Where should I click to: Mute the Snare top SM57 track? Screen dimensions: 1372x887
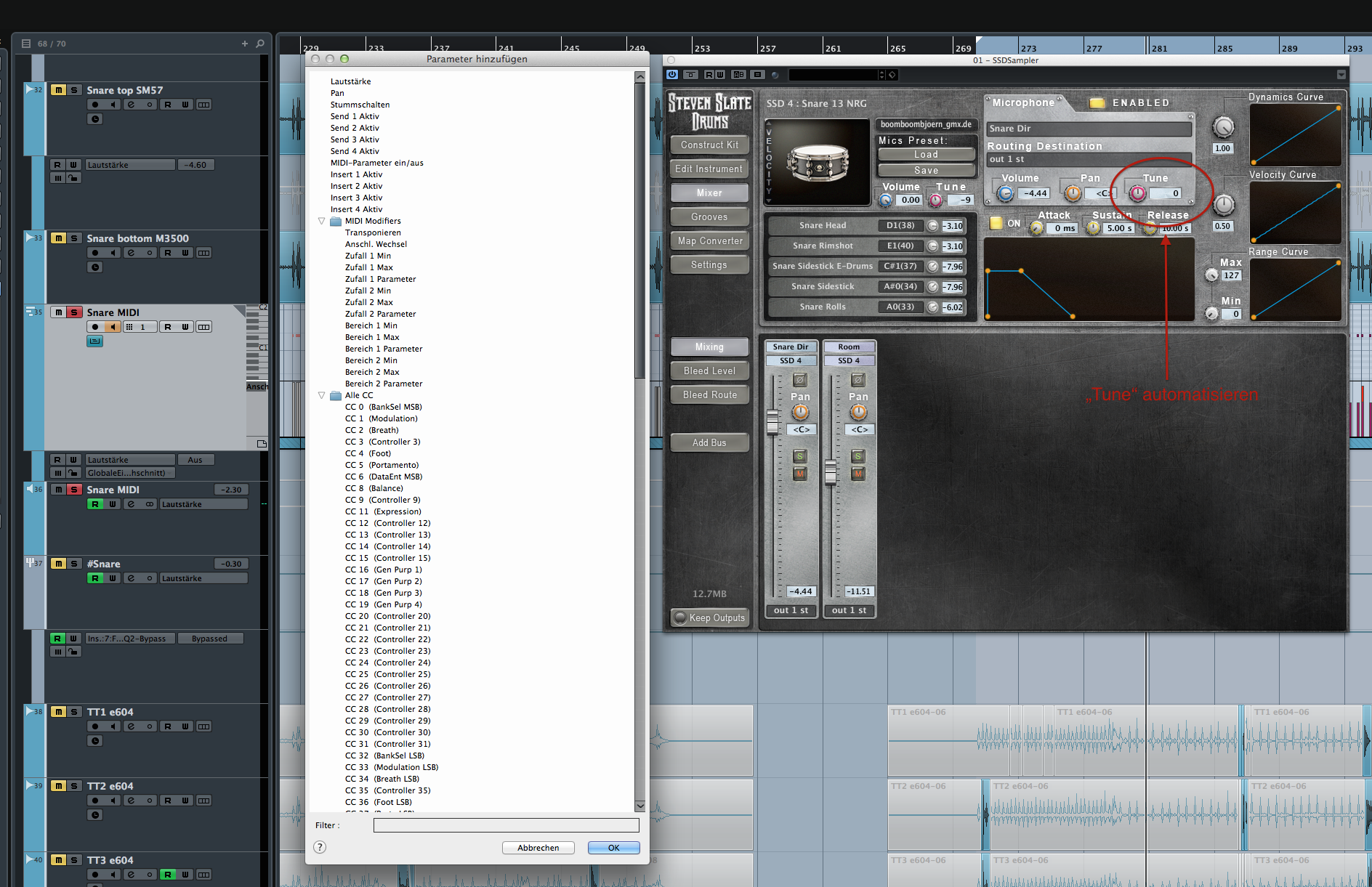58,90
